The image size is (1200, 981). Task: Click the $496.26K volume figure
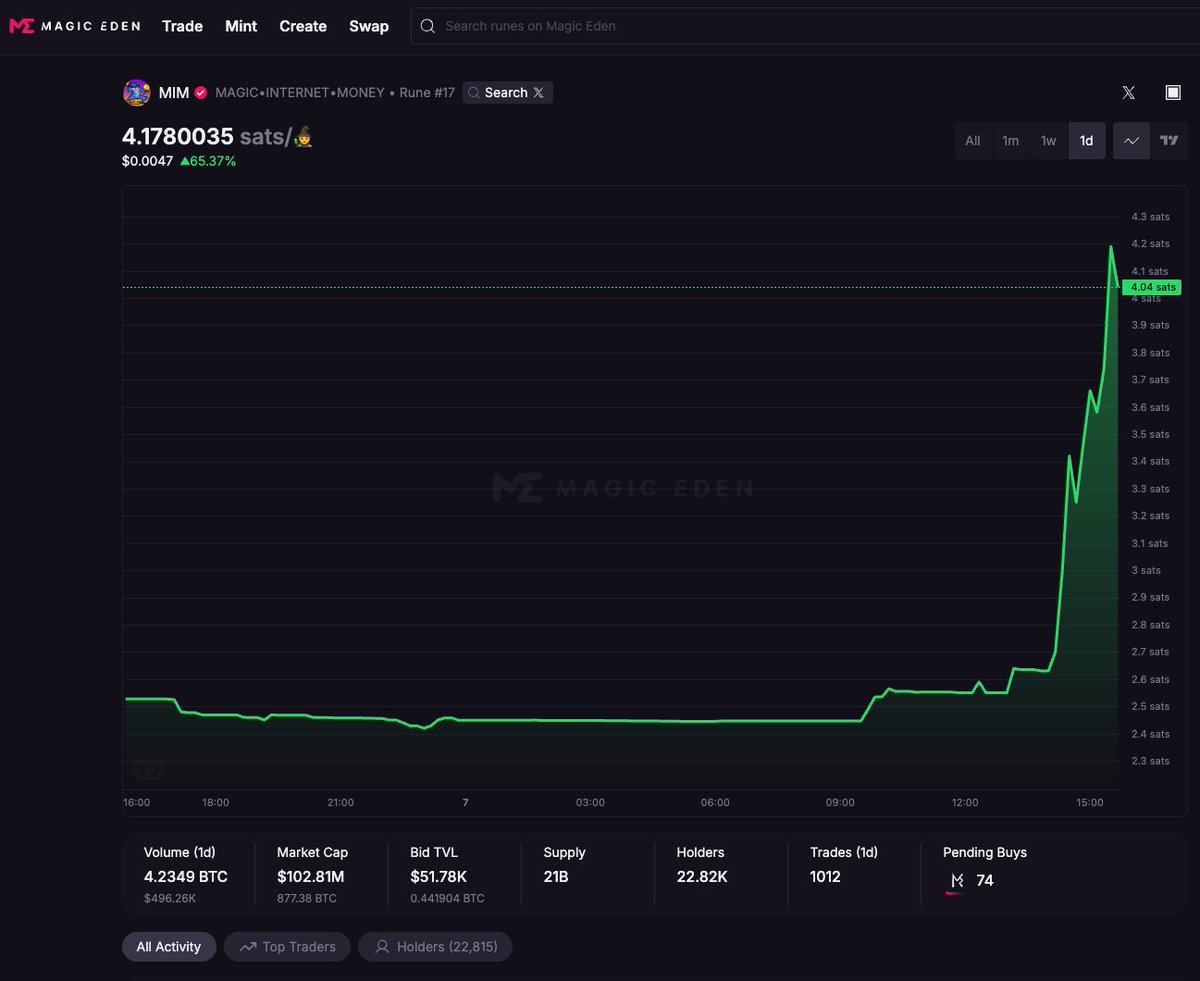tap(171, 898)
